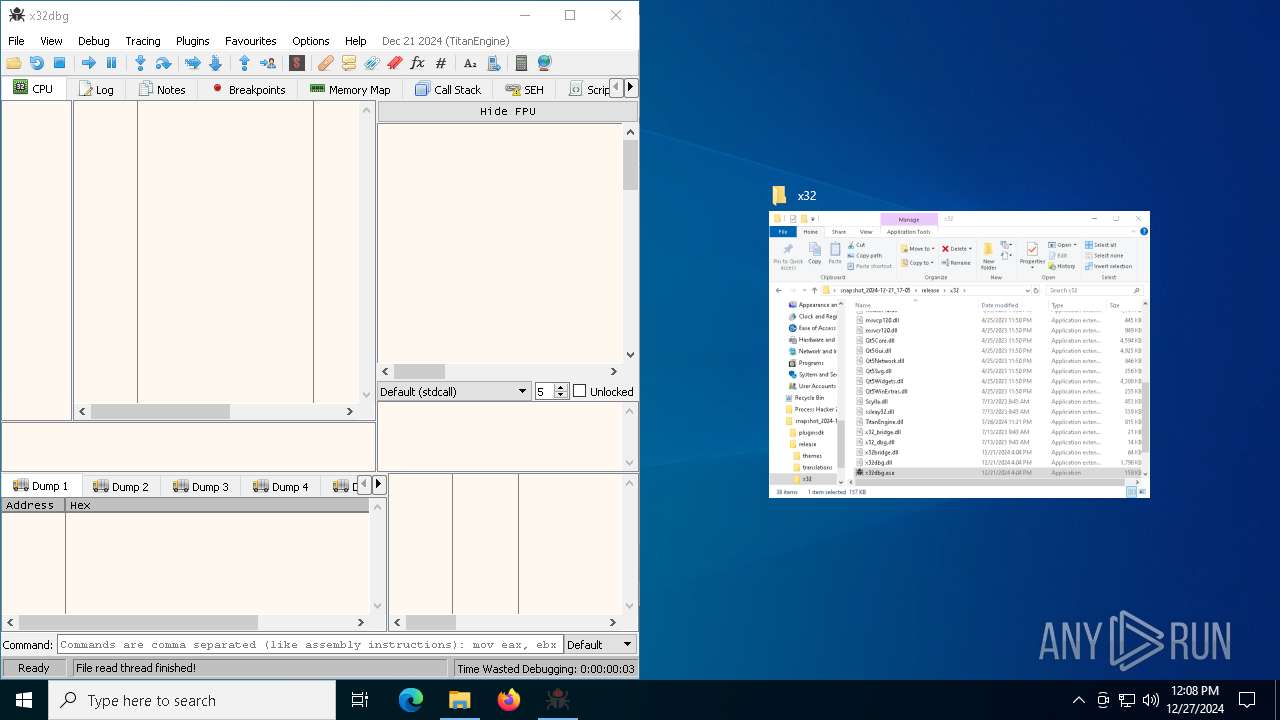Screen dimensions: 1280x720
Task: Click the disassembly horizontal scrollbar
Action: pyautogui.click(x=218, y=411)
